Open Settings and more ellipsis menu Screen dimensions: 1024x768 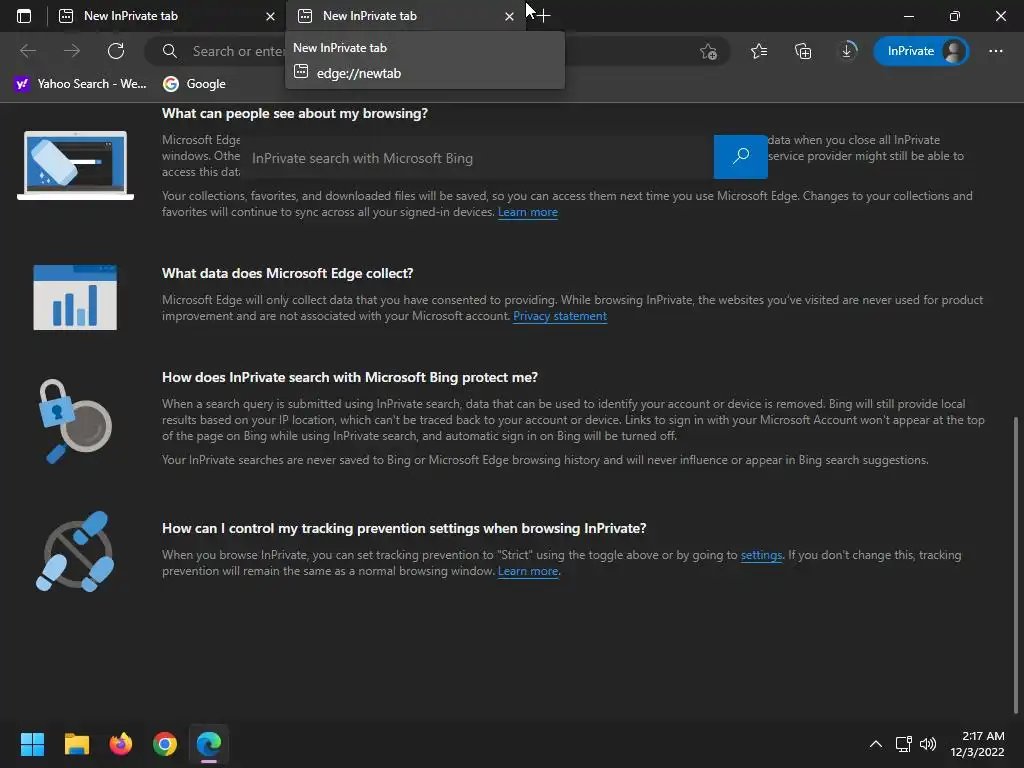pos(995,51)
